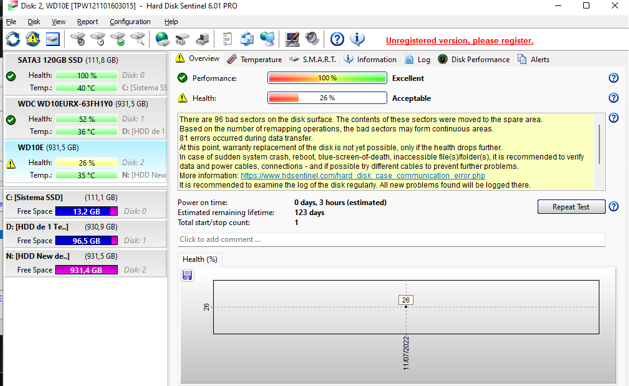This screenshot has height=386, width=629.
Task: Open help next to the bad sectors description
Action: (x=613, y=118)
